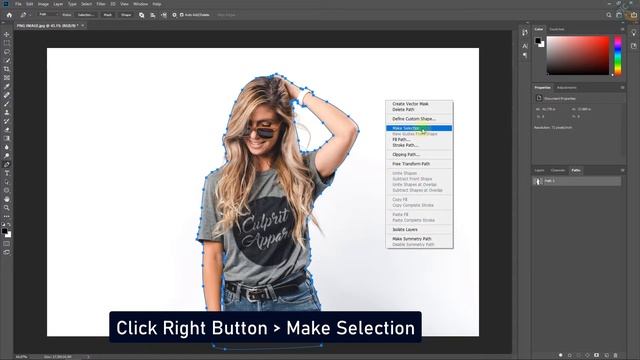Select the Hand tool

tap(7, 199)
